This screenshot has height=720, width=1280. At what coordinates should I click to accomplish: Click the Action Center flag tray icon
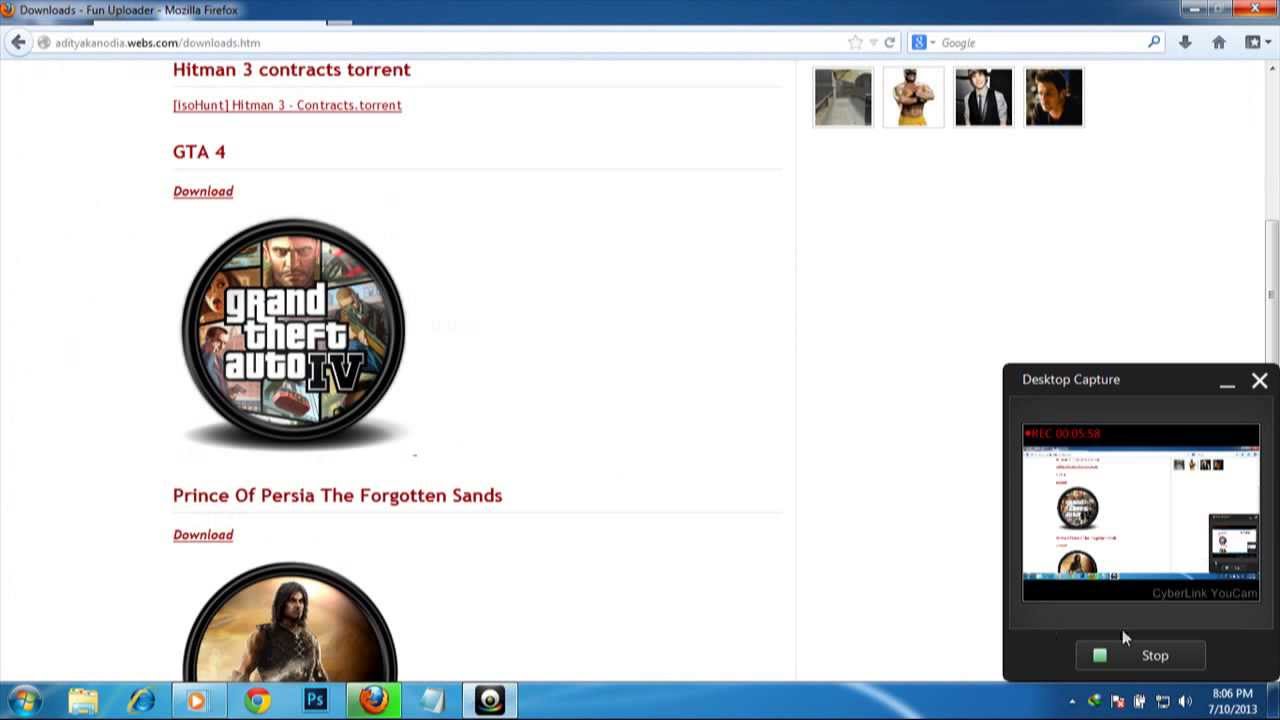tap(1117, 702)
